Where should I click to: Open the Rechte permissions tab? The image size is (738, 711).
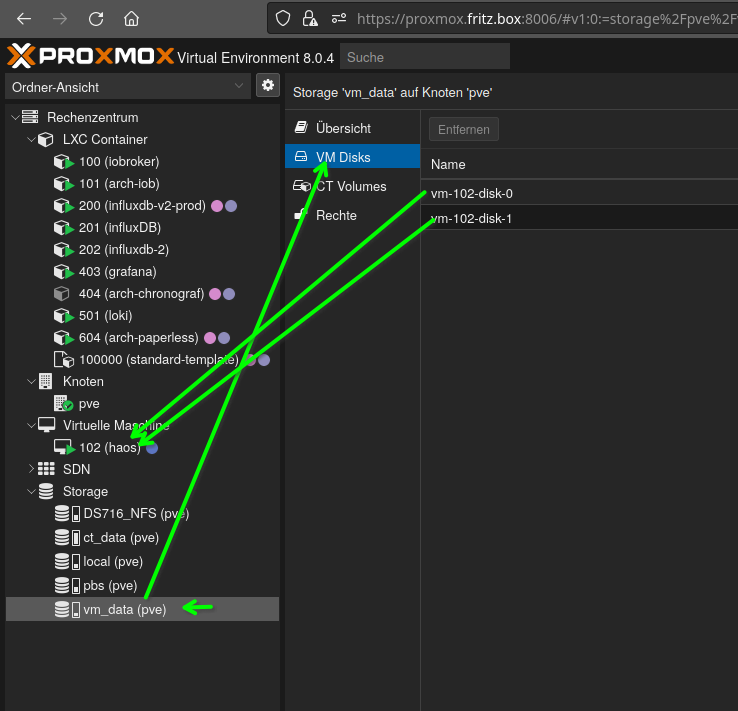pyautogui.click(x=353, y=215)
